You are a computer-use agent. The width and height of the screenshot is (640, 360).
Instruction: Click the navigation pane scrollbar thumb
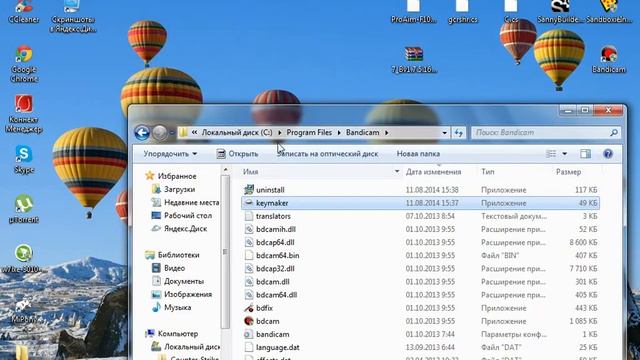click(x=225, y=252)
